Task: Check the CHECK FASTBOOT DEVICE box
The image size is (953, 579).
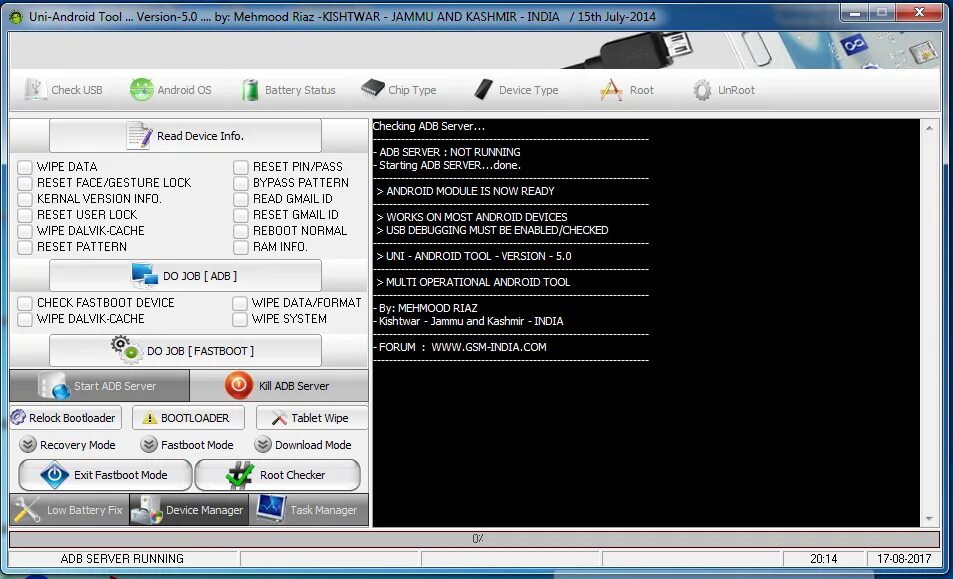Action: (x=25, y=303)
